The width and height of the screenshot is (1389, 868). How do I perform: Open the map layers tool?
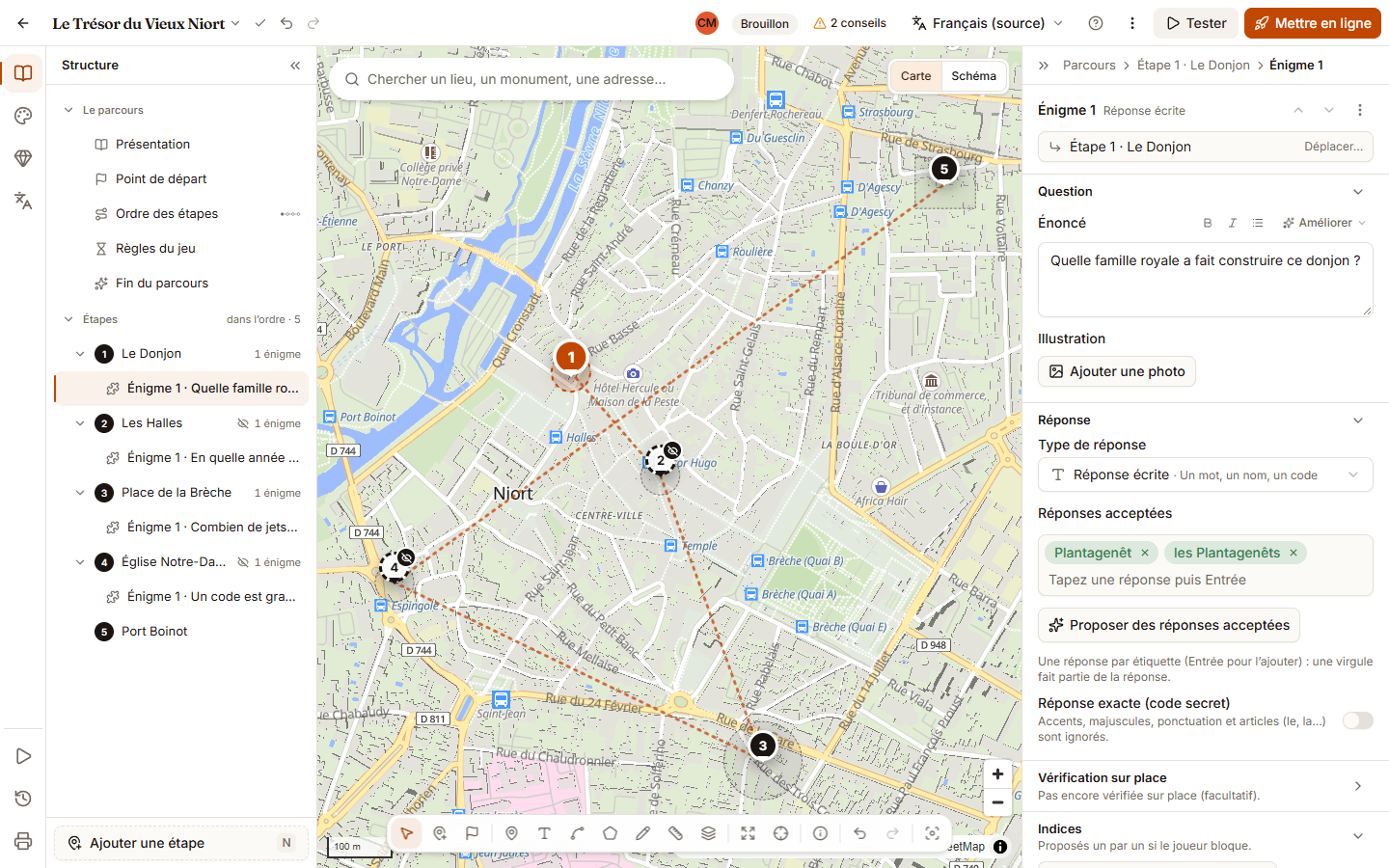(708, 833)
